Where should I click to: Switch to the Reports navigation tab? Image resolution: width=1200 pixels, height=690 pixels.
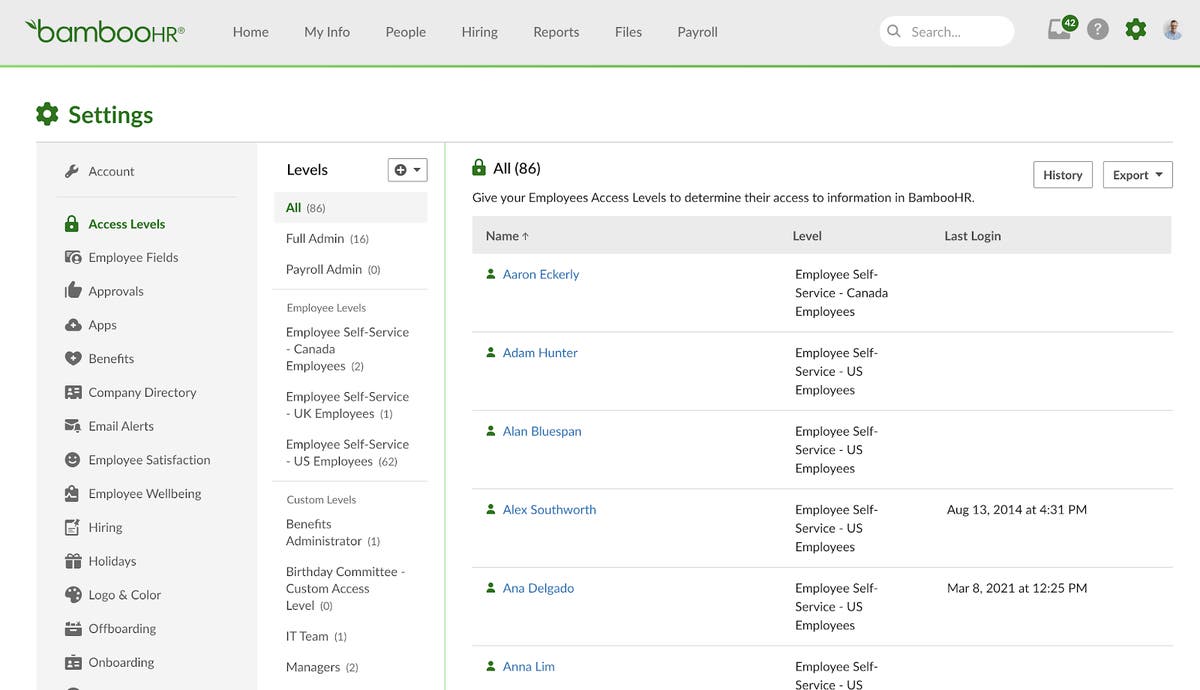coord(556,31)
